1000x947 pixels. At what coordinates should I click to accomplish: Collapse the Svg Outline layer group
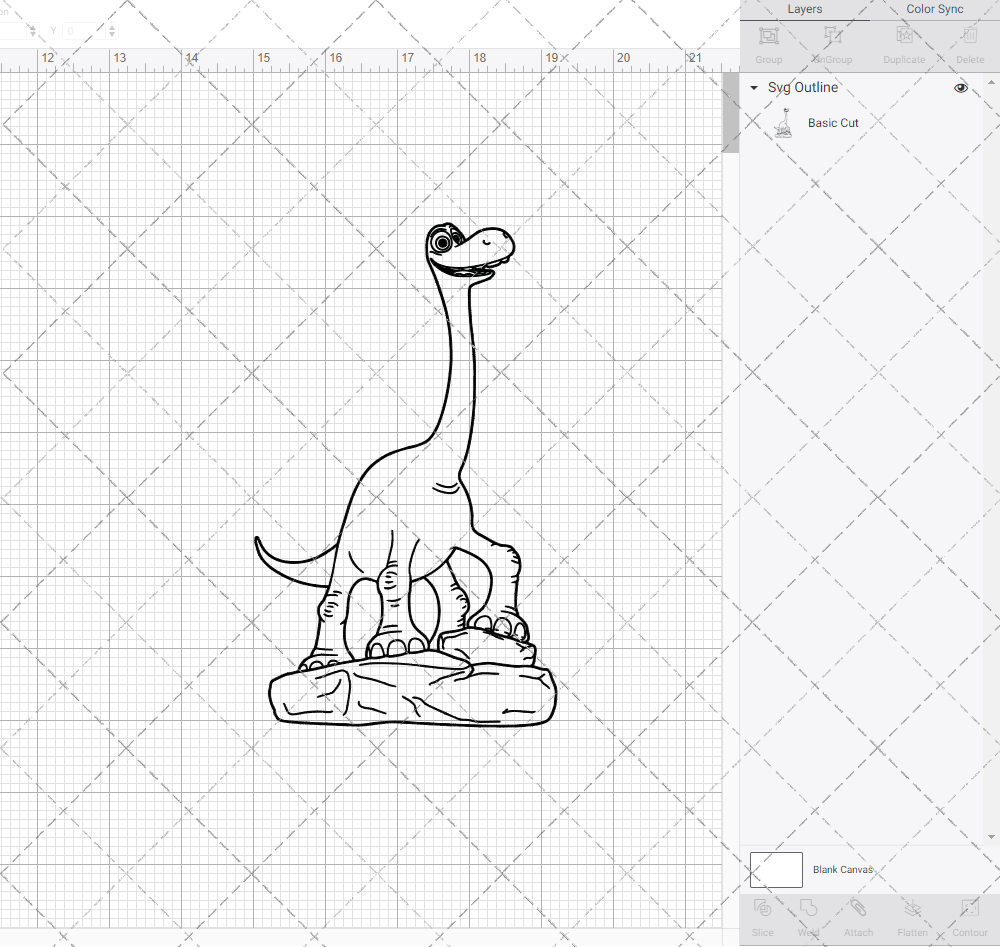tap(754, 88)
